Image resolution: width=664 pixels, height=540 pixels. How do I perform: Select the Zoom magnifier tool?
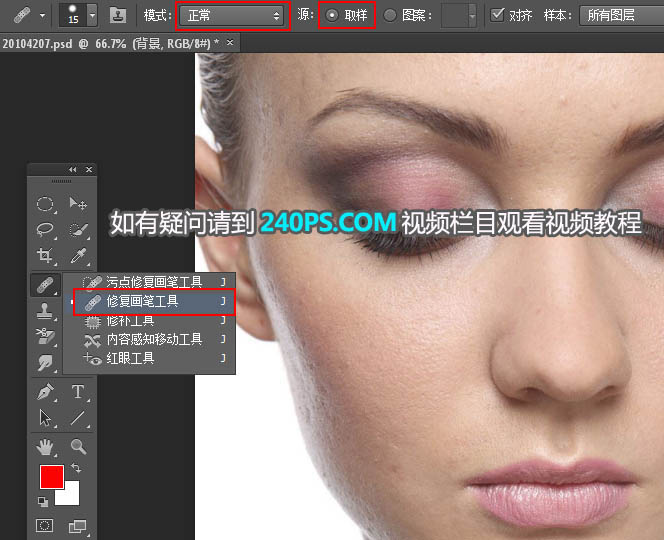[78, 447]
